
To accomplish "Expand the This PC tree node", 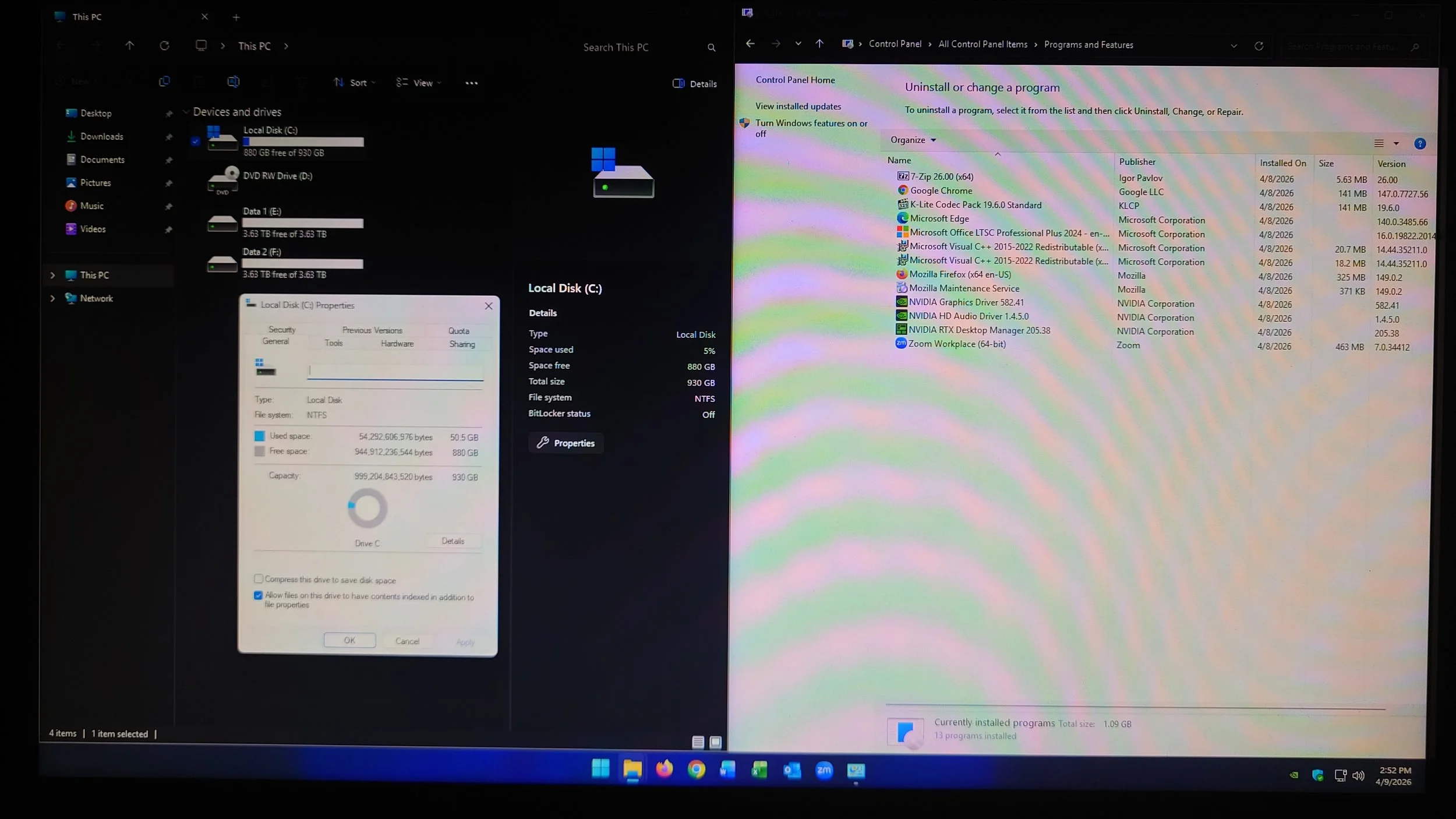I will [52, 275].
